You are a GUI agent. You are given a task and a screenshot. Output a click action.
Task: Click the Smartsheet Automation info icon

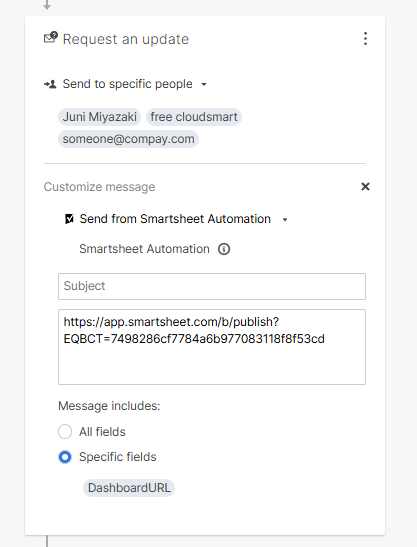coord(224,249)
